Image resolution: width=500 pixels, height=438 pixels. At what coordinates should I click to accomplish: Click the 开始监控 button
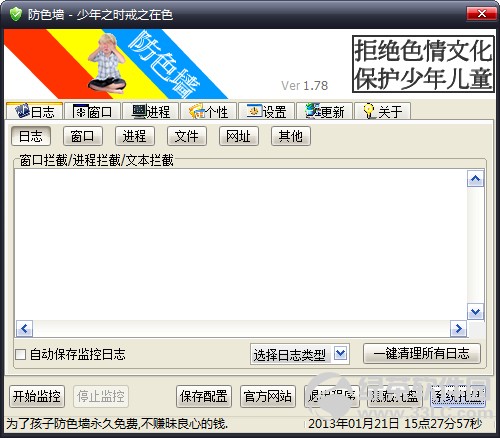pos(37,396)
